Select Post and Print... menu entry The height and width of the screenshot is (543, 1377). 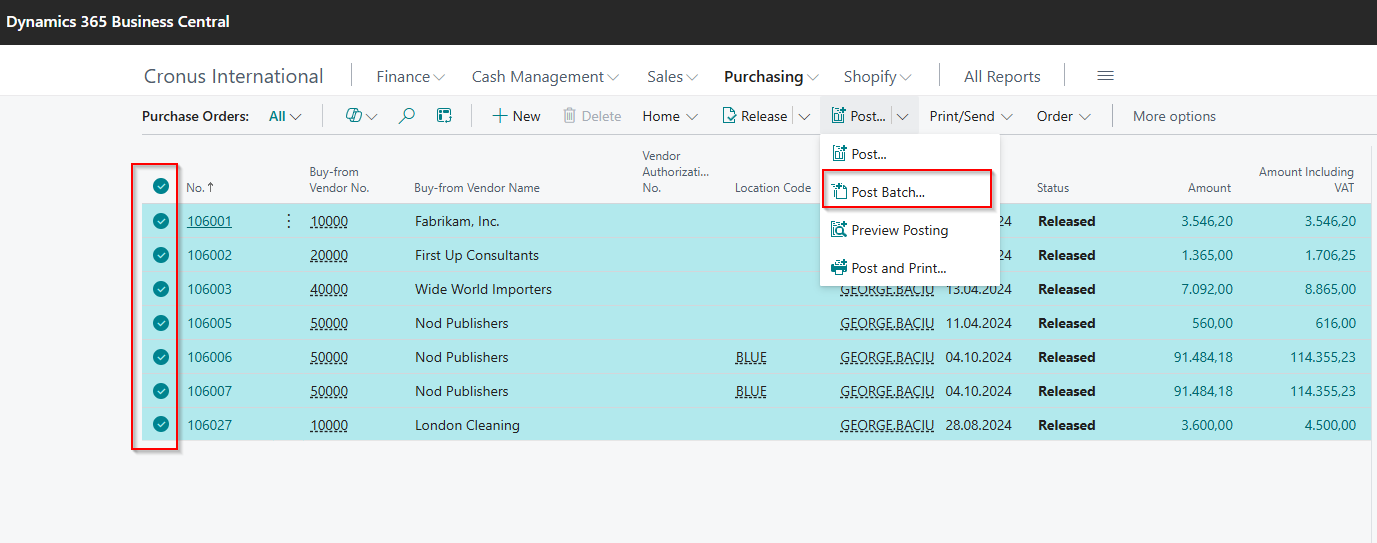909,268
